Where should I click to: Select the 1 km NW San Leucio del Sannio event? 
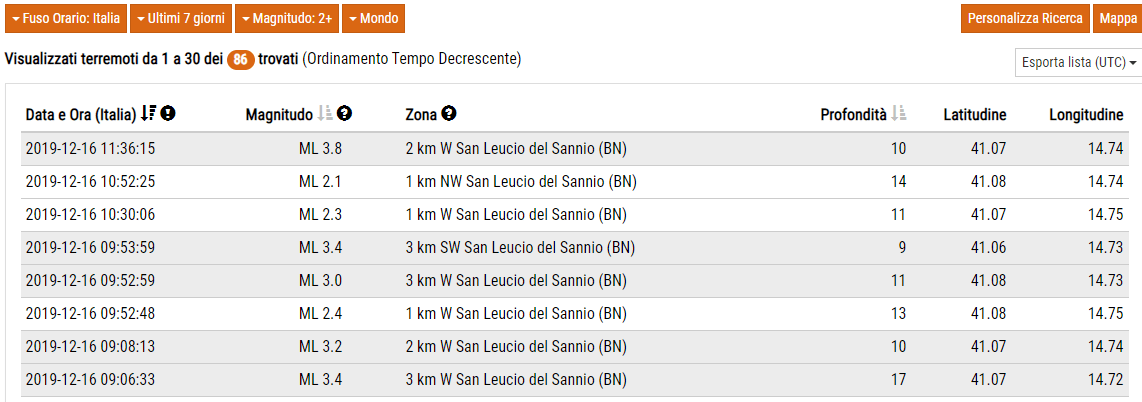tap(521, 181)
